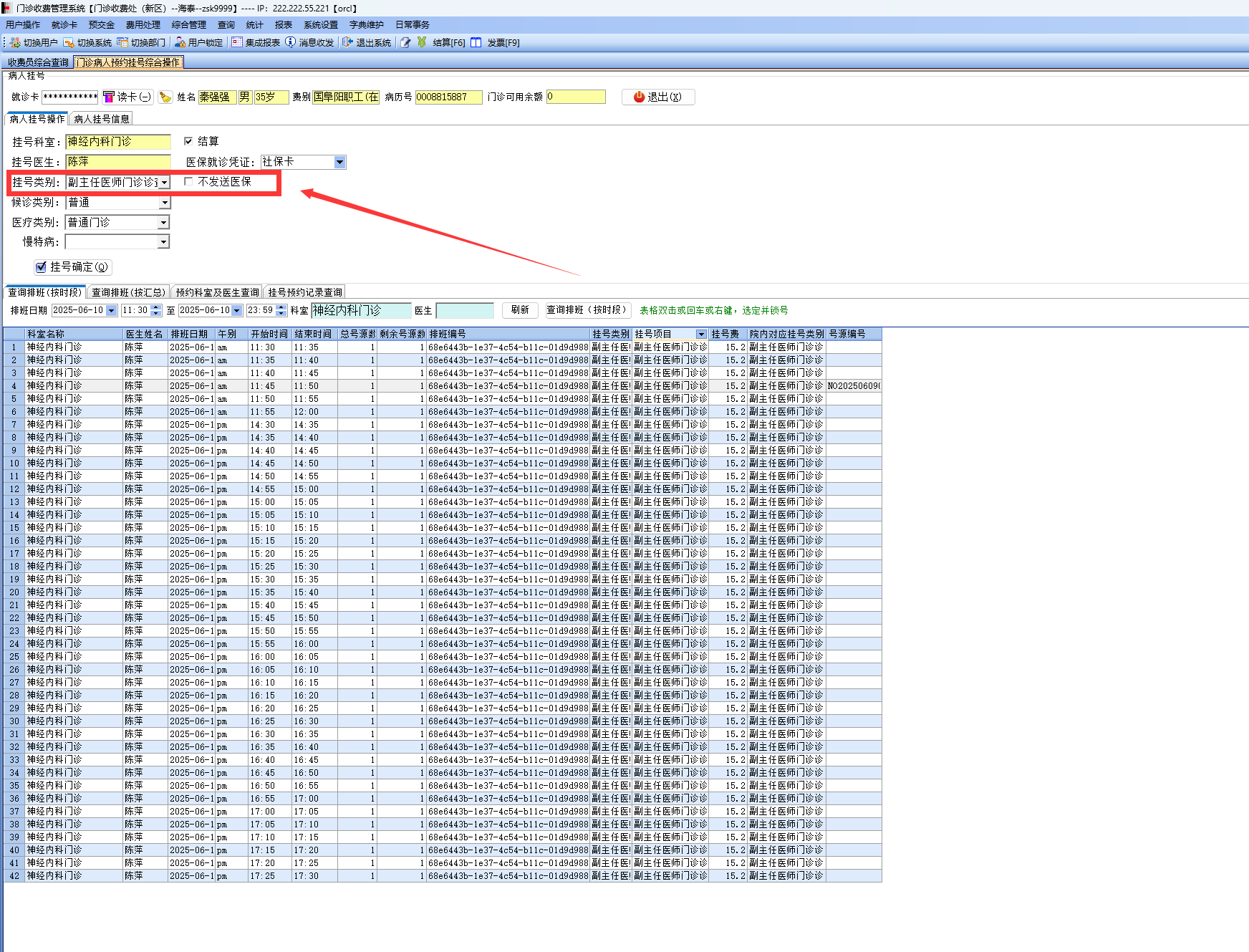Enable the 不发送医保 checkbox
The height and width of the screenshot is (952, 1249).
(x=188, y=182)
